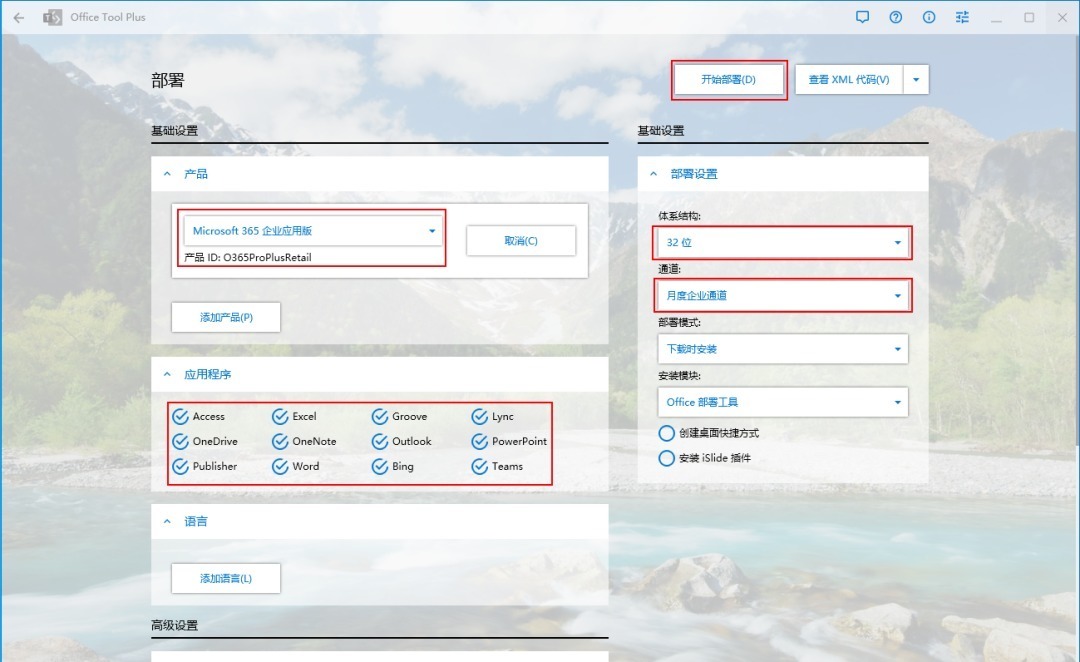Open the feedback chat bubble icon
The height and width of the screenshot is (662, 1080).
863,17
